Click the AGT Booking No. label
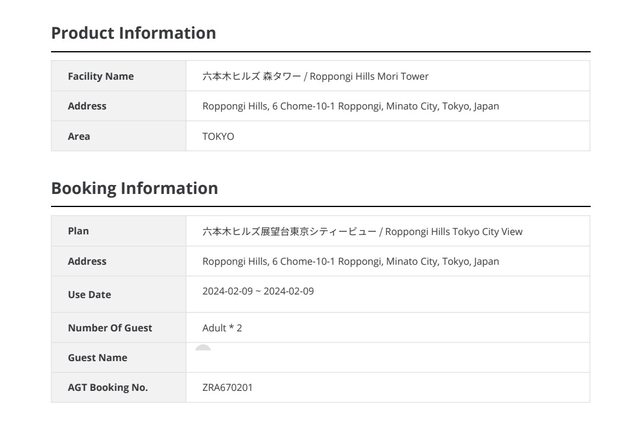Viewport: 640px width, 445px height. coord(107,387)
